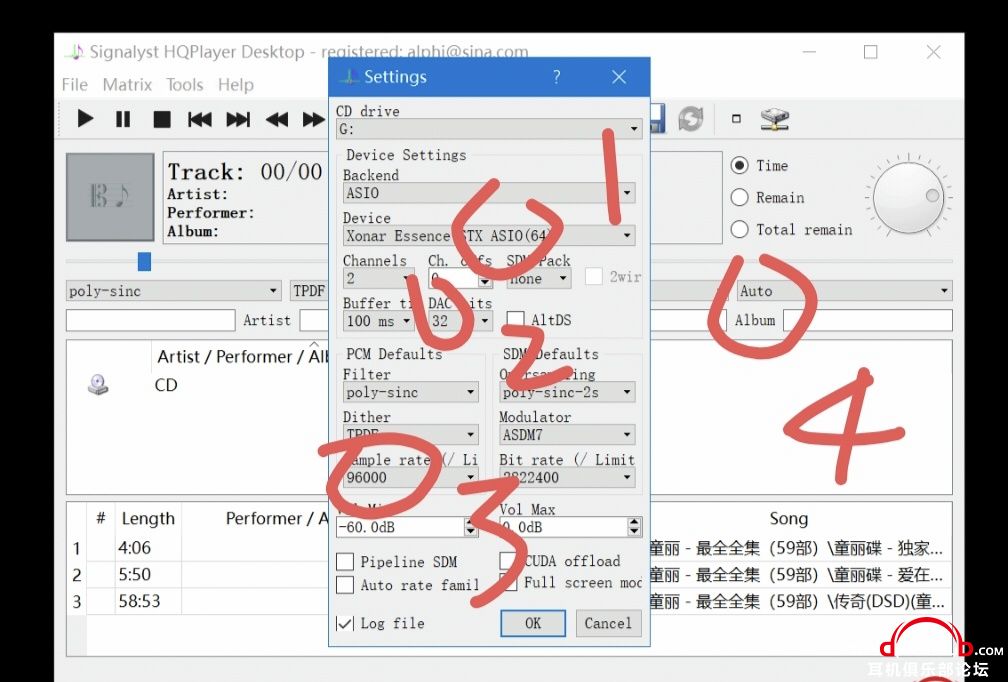Open the CD drive G: dropdown
The height and width of the screenshot is (682, 1008).
[x=489, y=129]
